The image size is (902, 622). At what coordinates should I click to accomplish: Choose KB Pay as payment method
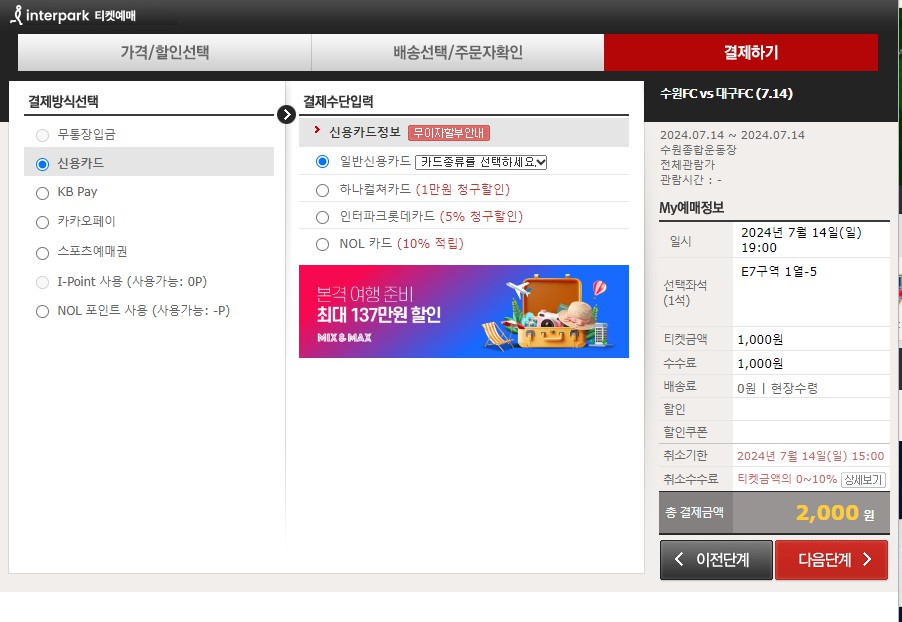point(42,192)
